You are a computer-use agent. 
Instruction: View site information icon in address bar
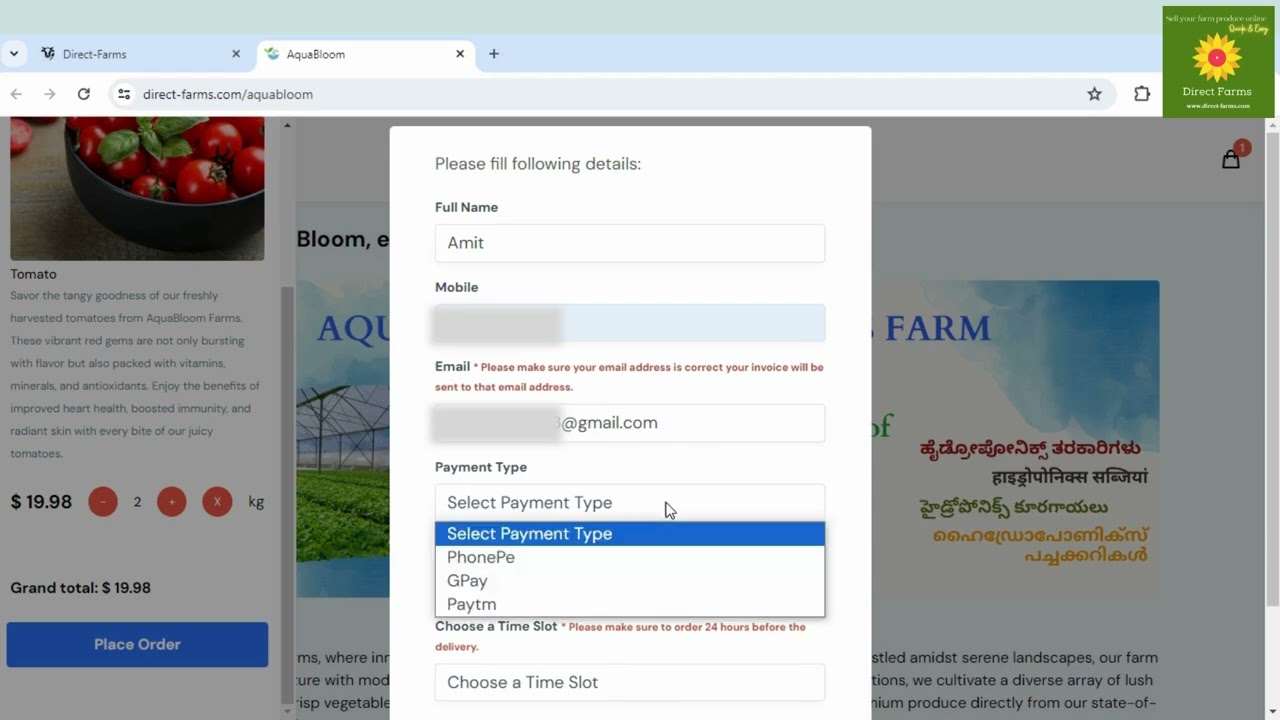point(124,94)
